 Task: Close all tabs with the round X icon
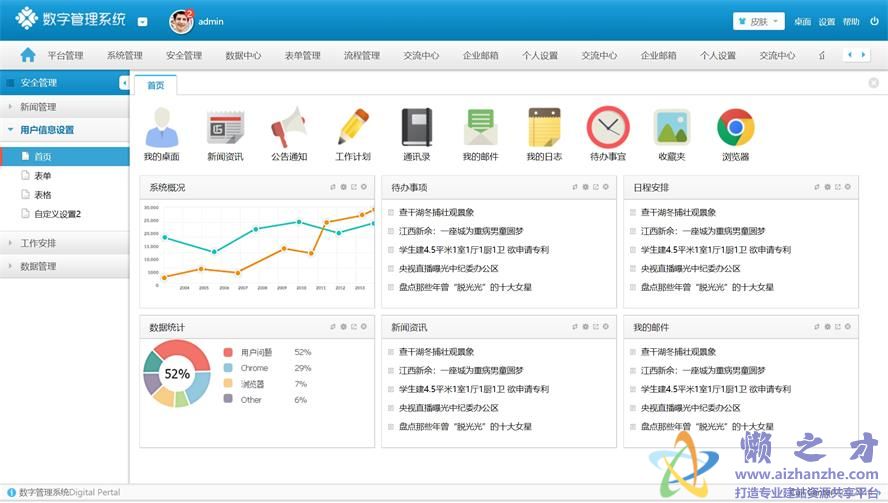(874, 83)
